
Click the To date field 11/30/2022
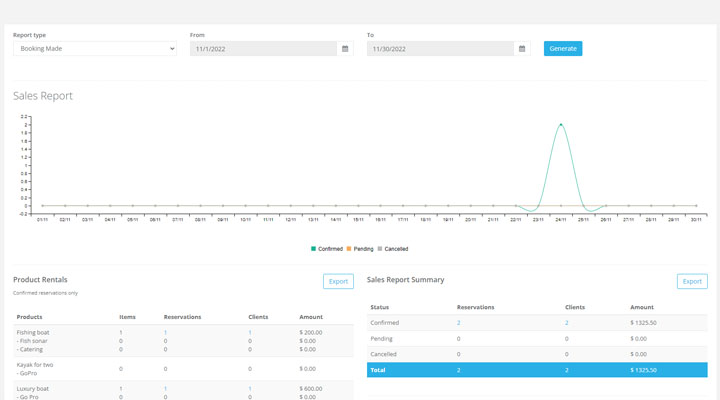(x=440, y=49)
